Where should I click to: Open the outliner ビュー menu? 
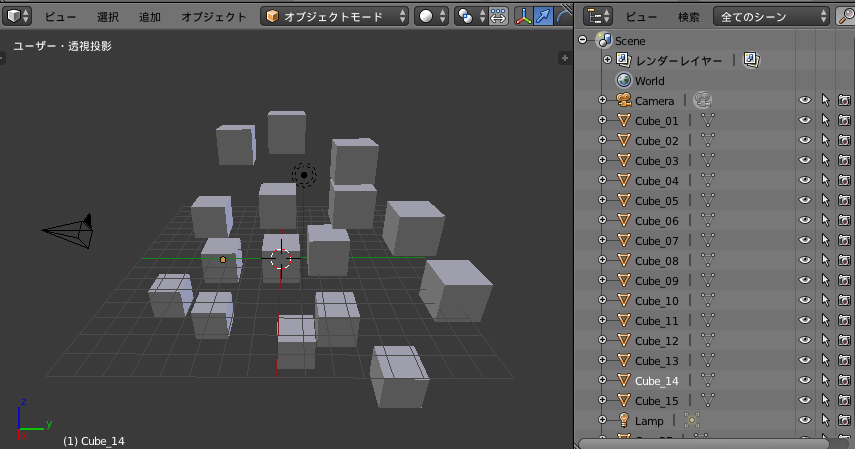pos(641,17)
